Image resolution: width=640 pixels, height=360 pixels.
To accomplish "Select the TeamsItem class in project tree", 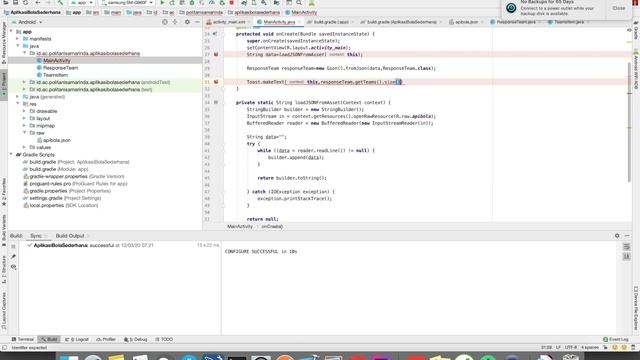I will tap(55, 75).
